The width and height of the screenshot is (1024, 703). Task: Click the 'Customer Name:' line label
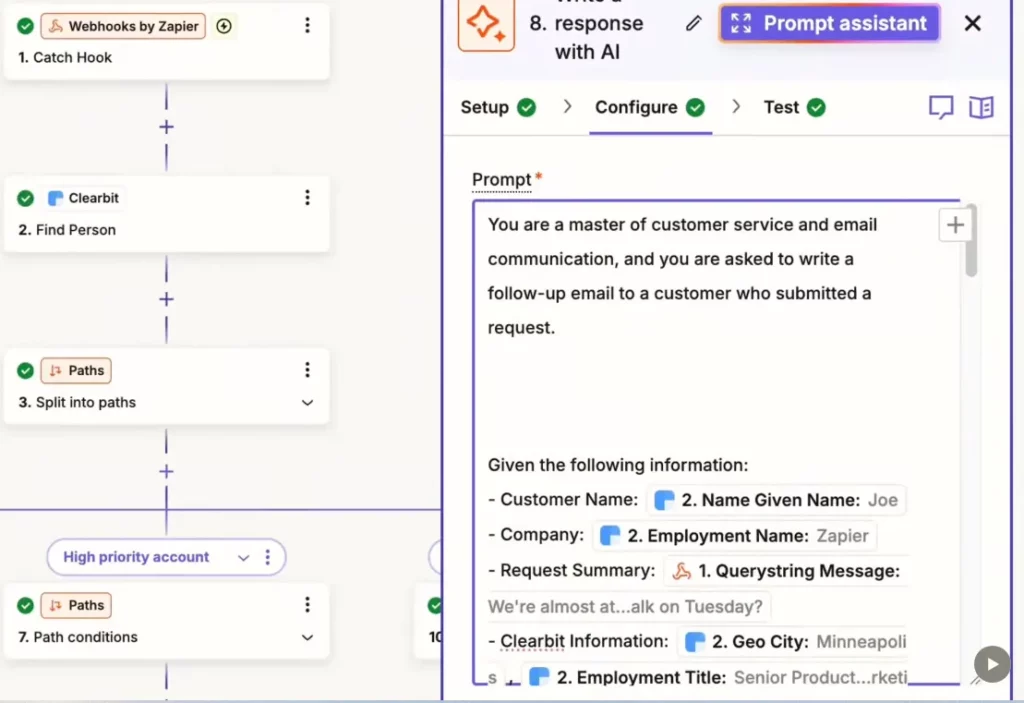(x=563, y=500)
